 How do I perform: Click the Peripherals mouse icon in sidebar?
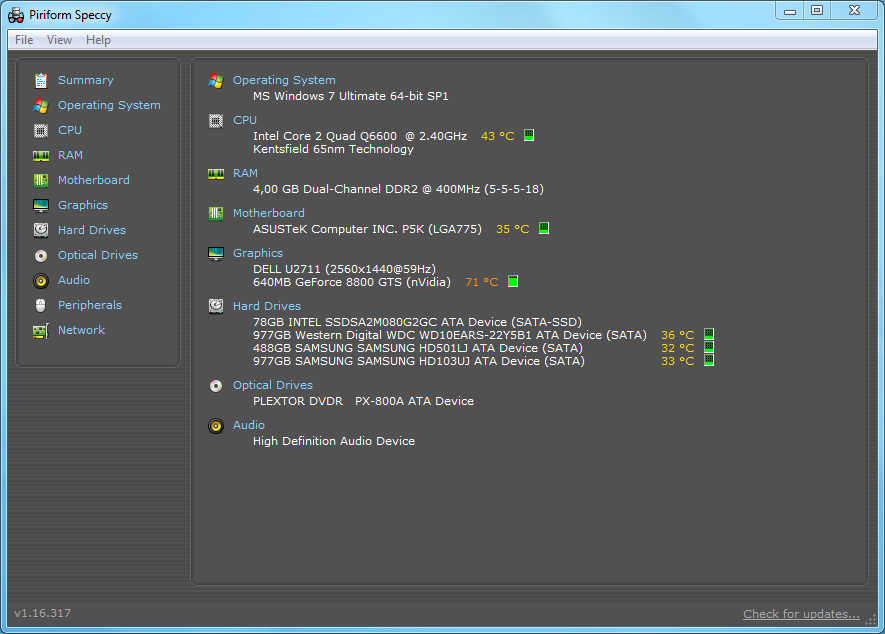pos(41,305)
